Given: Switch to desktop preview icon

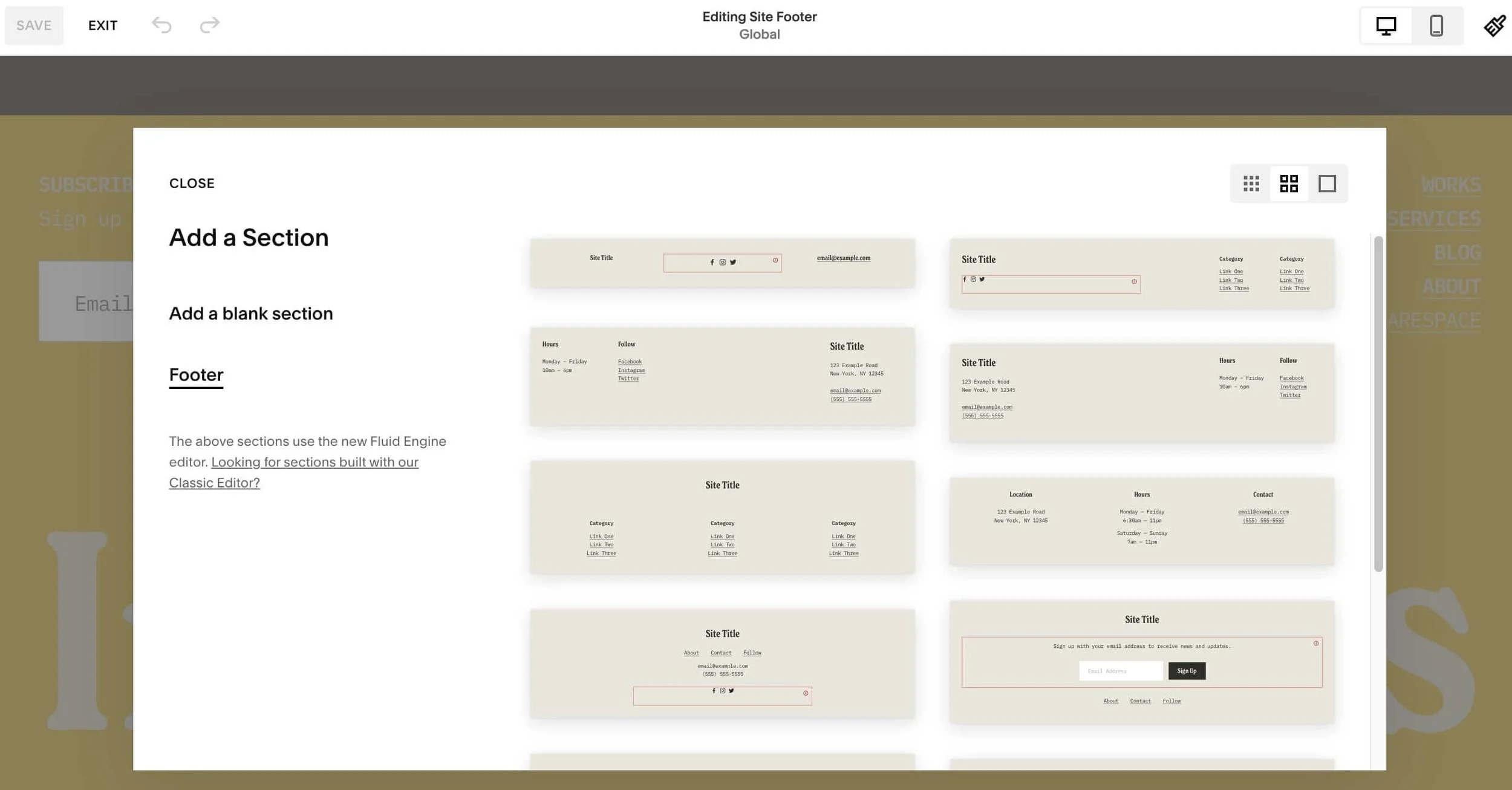Looking at the screenshot, I should 1386,26.
